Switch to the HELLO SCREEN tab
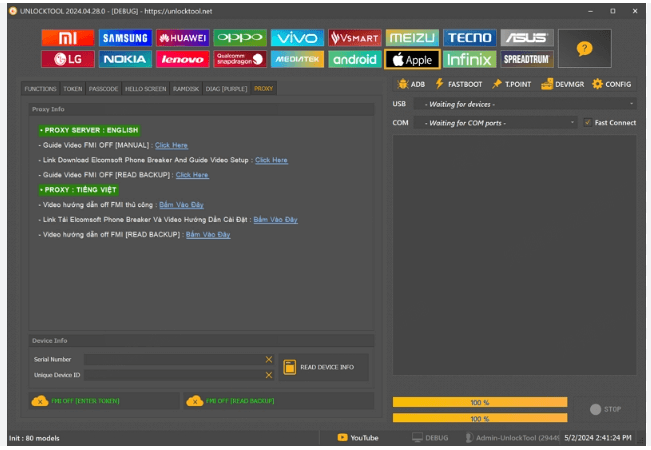This screenshot has height=450, width=651. [145, 89]
